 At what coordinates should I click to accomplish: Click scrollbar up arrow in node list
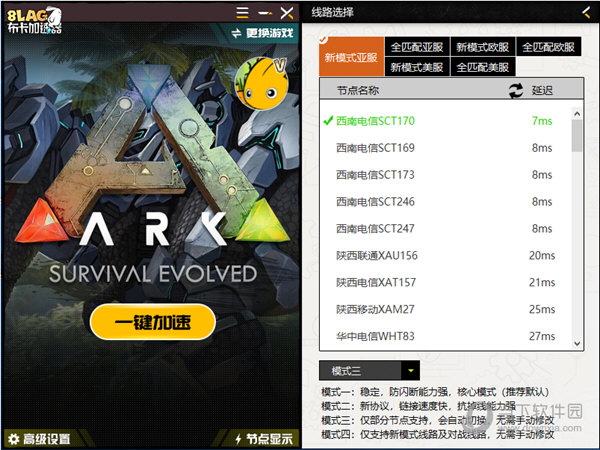tap(577, 114)
